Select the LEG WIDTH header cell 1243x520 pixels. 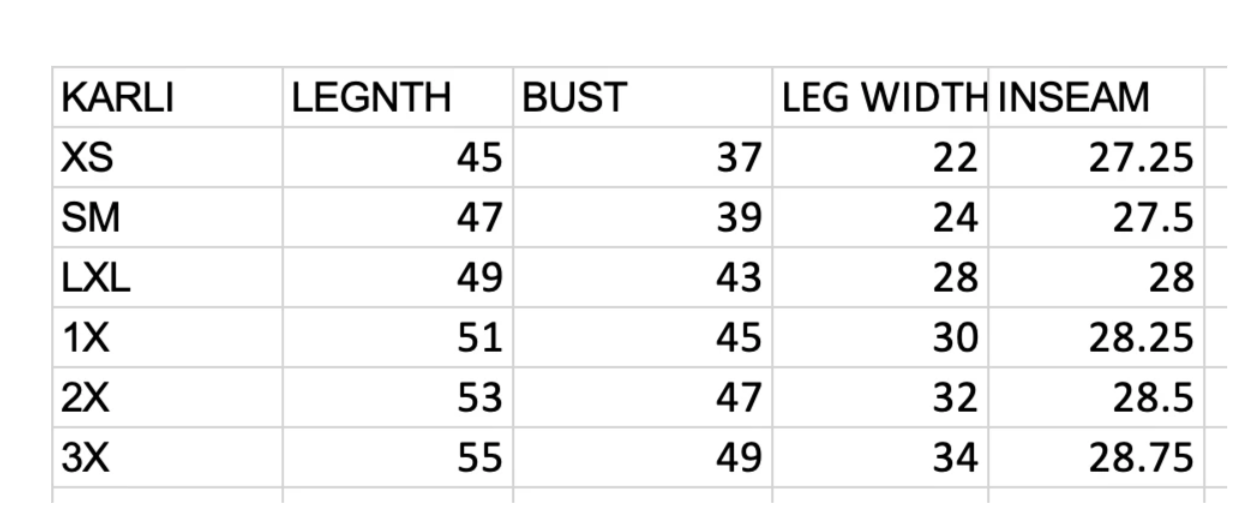(x=881, y=97)
